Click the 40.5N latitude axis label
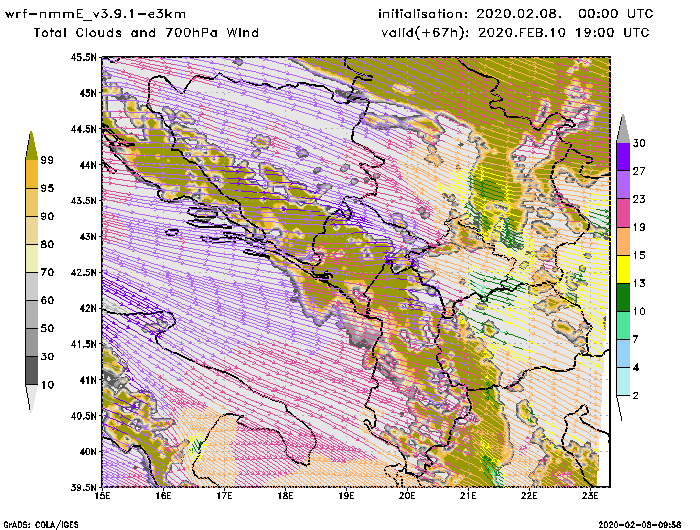This screenshot has width=700, height=530. point(83,416)
